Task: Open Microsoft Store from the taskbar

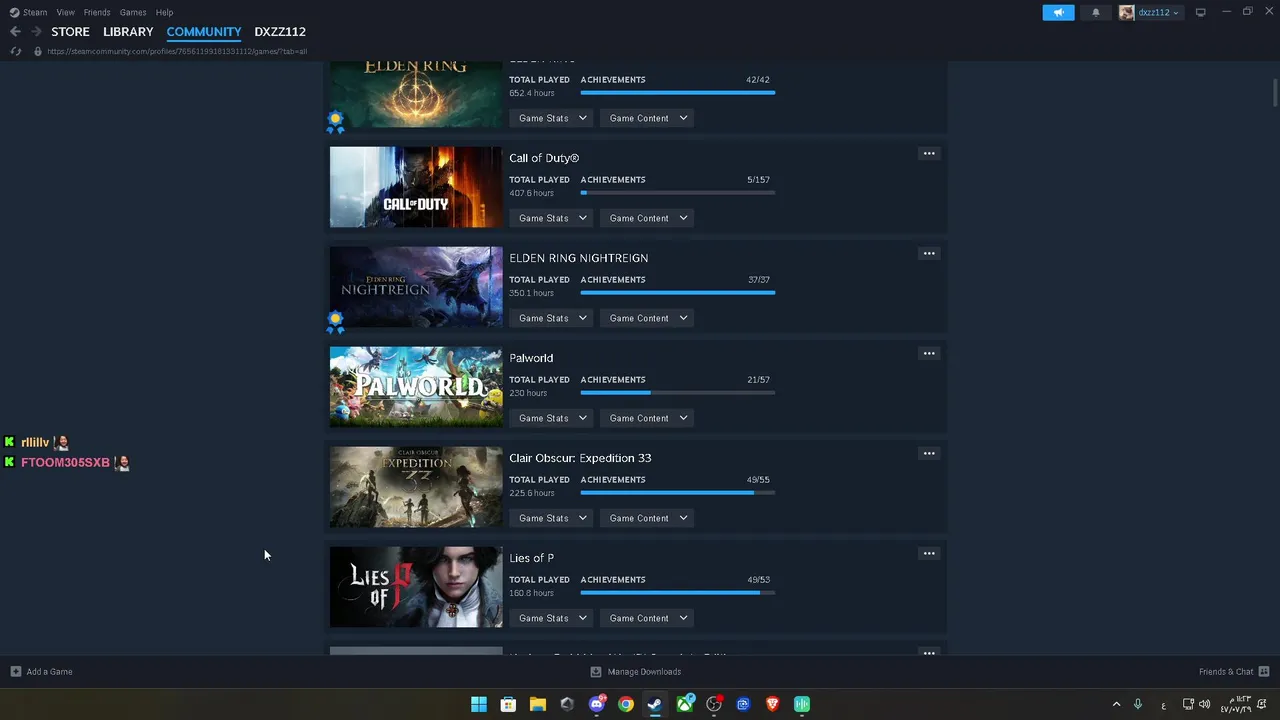Action: pos(508,704)
